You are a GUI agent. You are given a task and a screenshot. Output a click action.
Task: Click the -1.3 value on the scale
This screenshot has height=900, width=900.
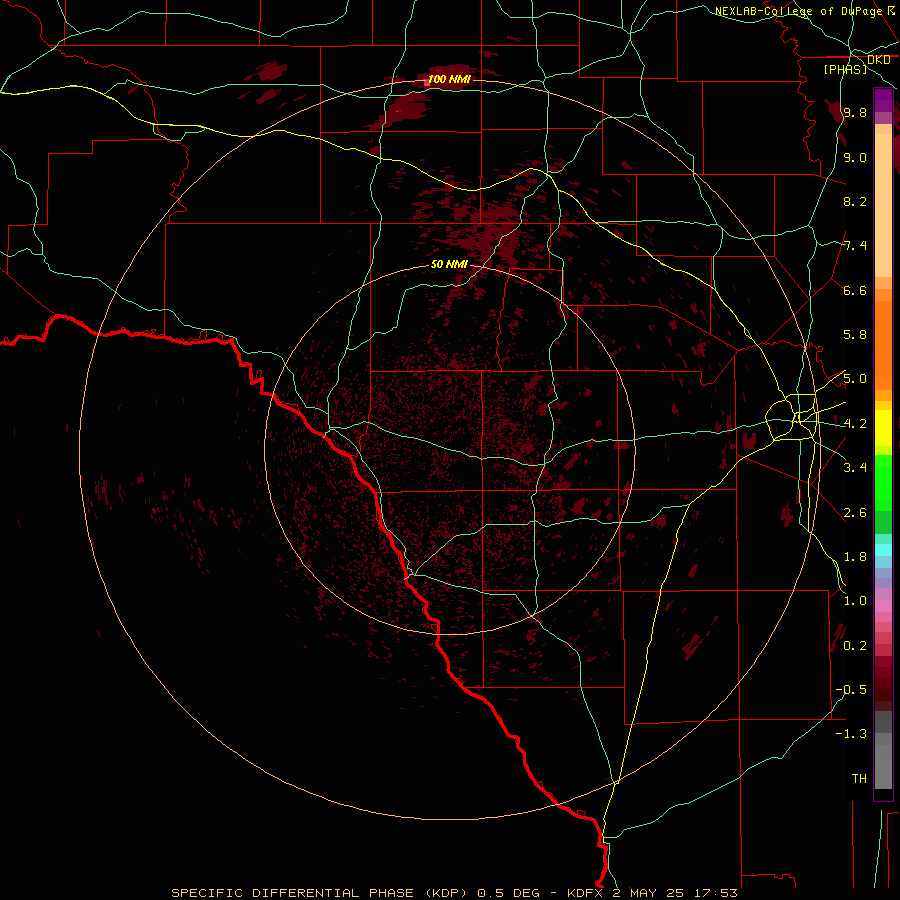[851, 734]
